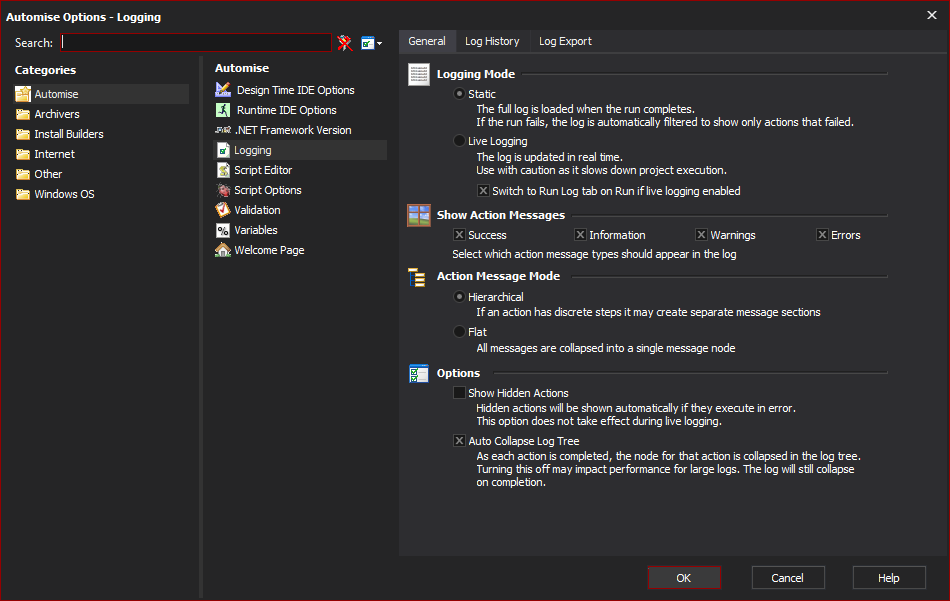The image size is (950, 601).
Task: Click the Windows OS folder icon
Action: coord(23,194)
